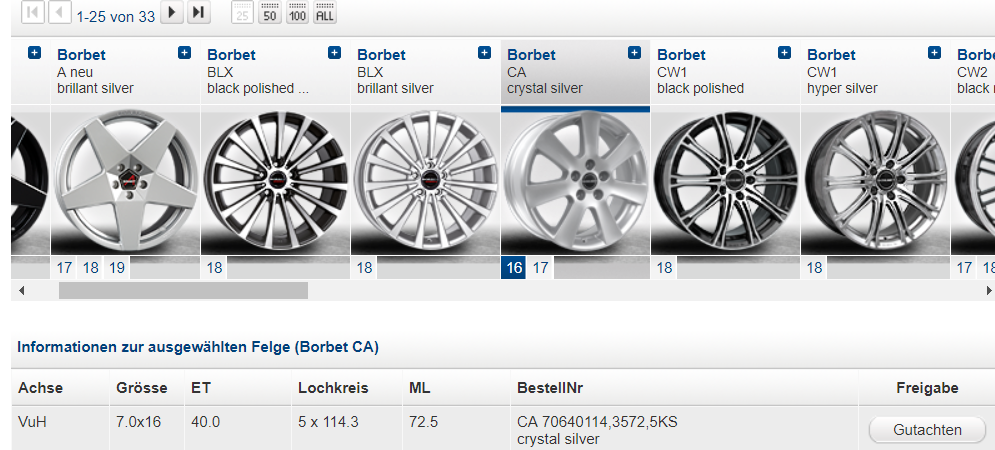Screen dimensions: 995x450
Task: Click 'VuH' axle cell
Action: pyautogui.click(x=32, y=422)
